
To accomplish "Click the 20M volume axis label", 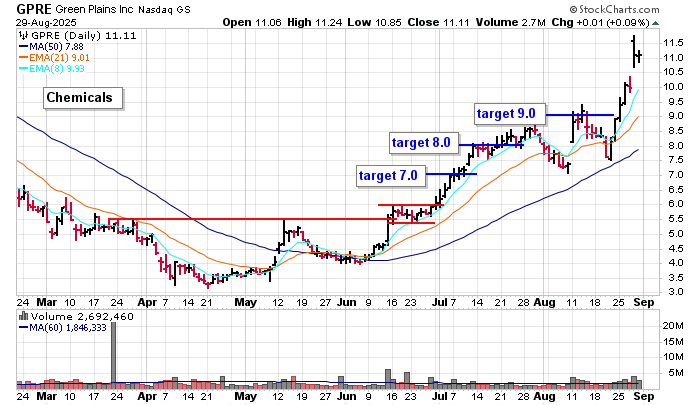I will [x=673, y=326].
